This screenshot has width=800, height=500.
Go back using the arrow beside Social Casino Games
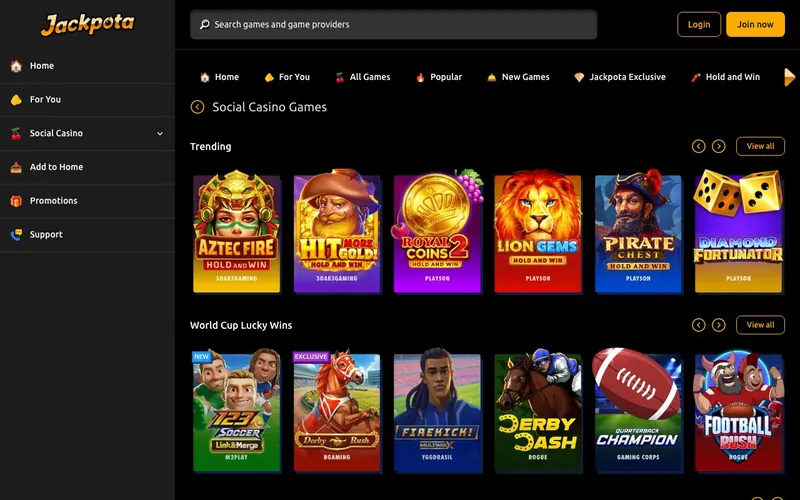[197, 107]
